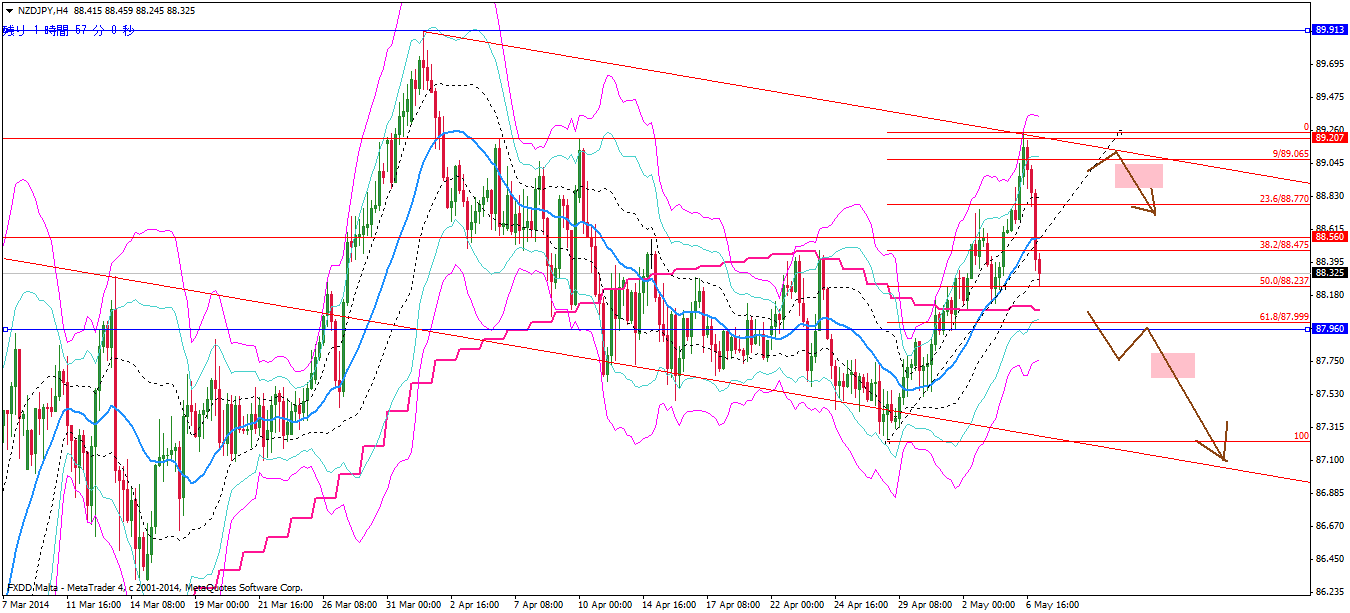Click the 87.750 price axis label
The height and width of the screenshot is (613, 1350).
[x=1329, y=361]
